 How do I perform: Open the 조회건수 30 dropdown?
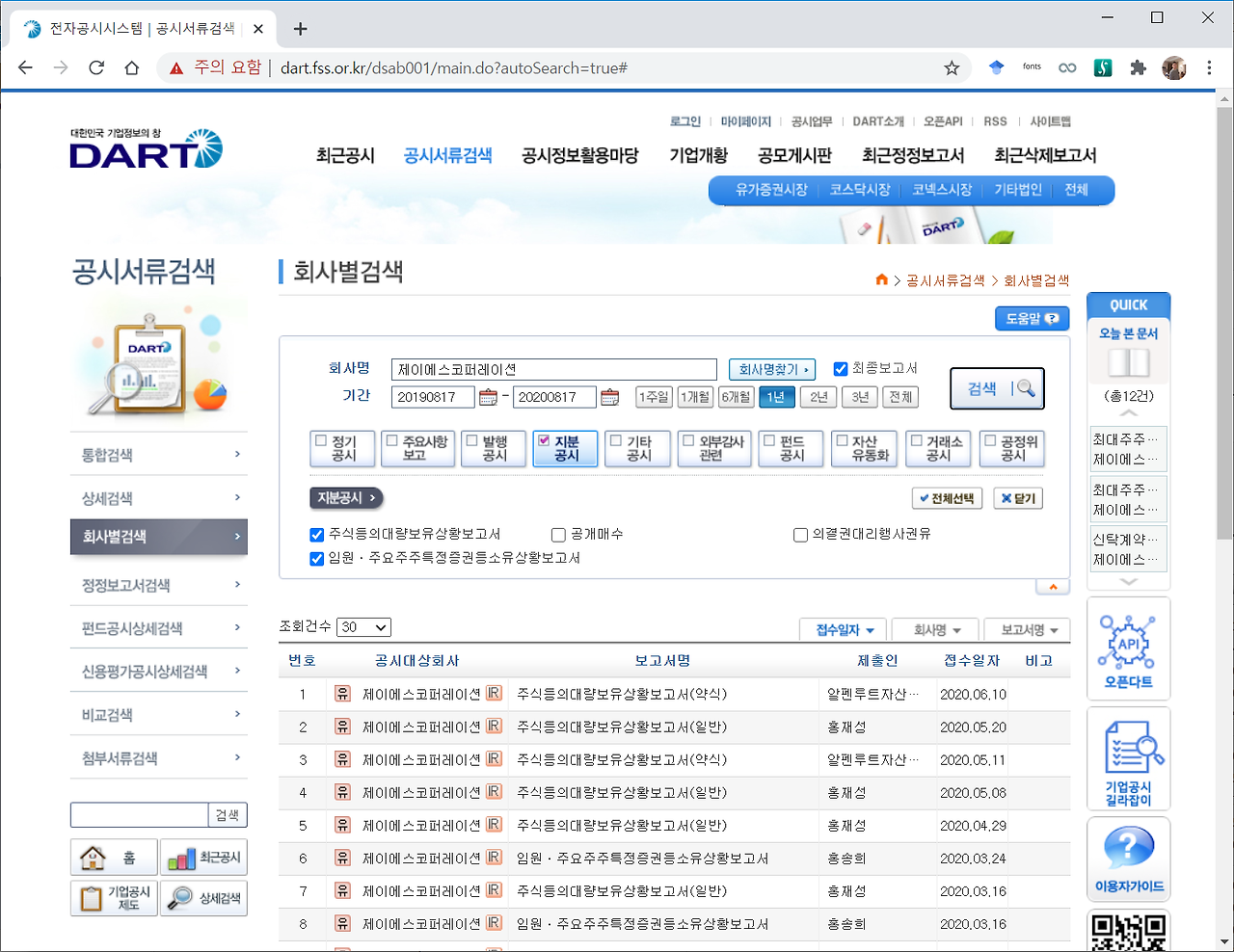click(363, 626)
